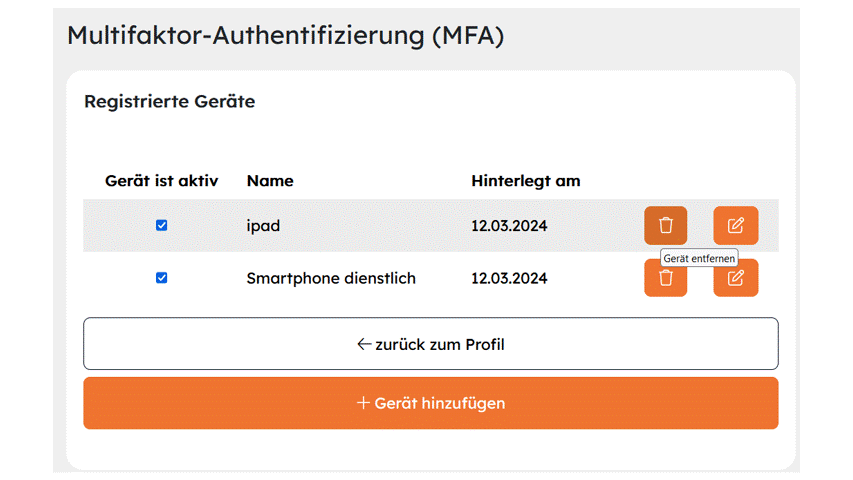853x480 pixels.
Task: Select the Smartphone dienstlich name text
Action: coord(331,279)
